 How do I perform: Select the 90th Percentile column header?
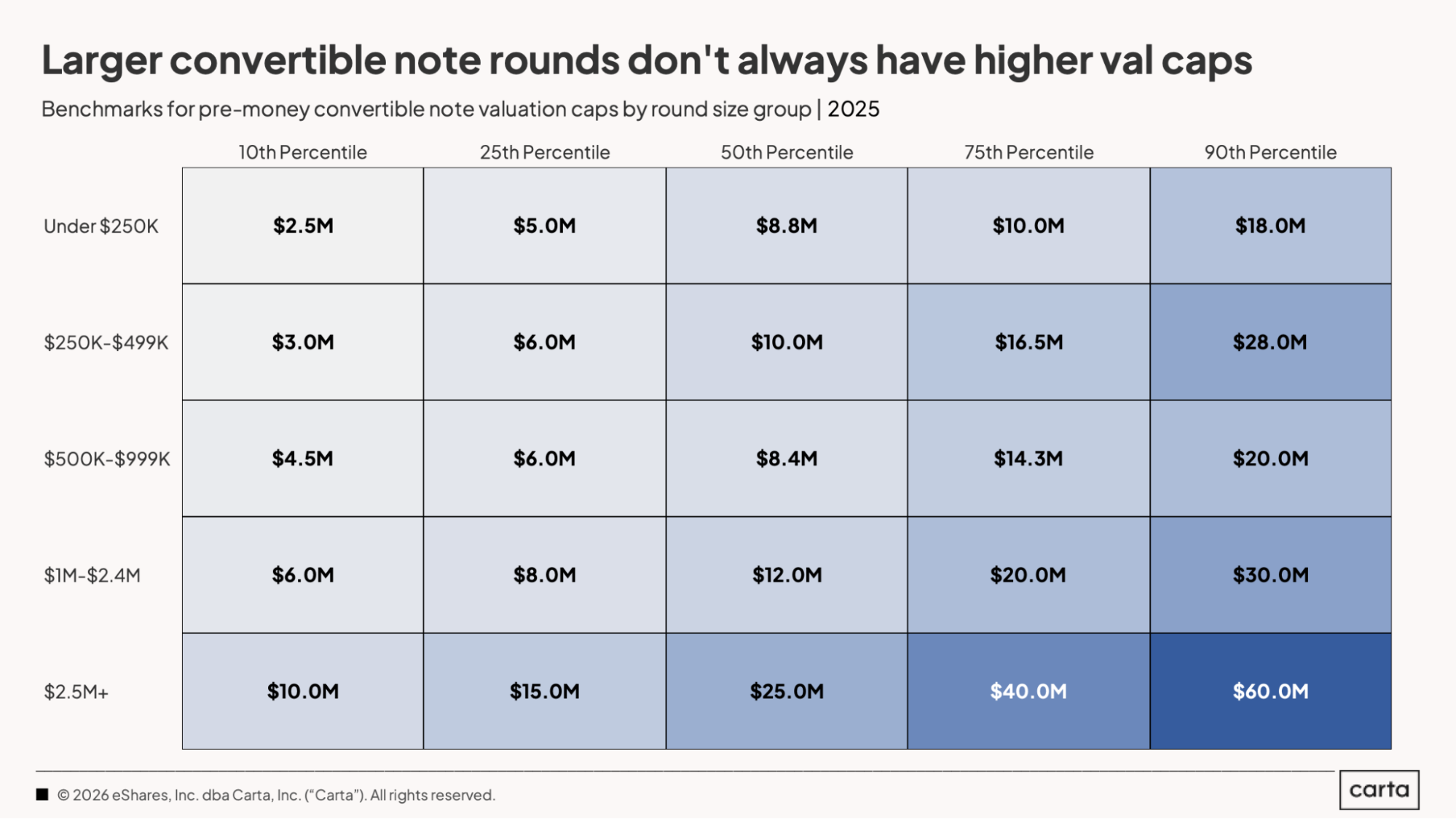point(1270,152)
